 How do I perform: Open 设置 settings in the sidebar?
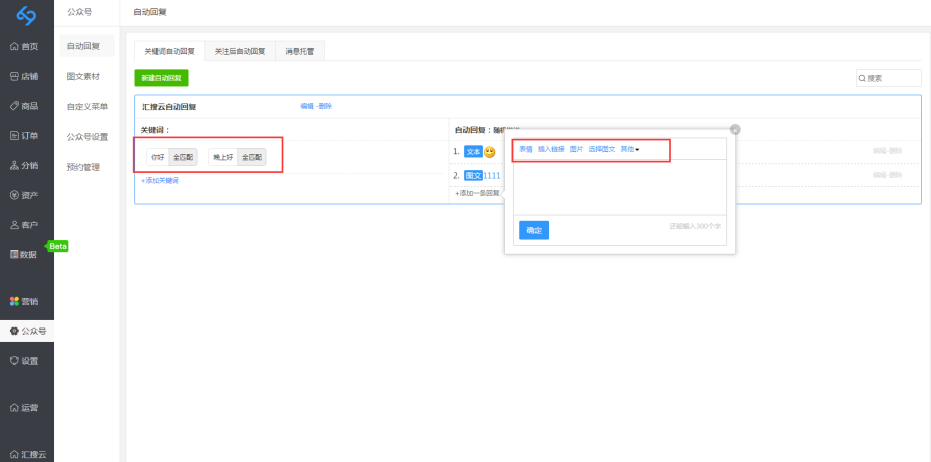click(25, 360)
